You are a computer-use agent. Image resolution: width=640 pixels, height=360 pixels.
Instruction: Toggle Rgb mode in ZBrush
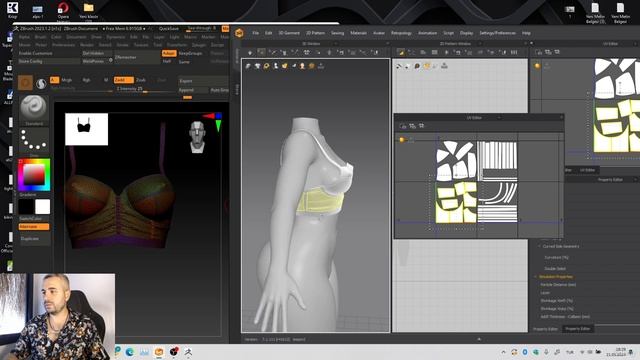[x=86, y=80]
